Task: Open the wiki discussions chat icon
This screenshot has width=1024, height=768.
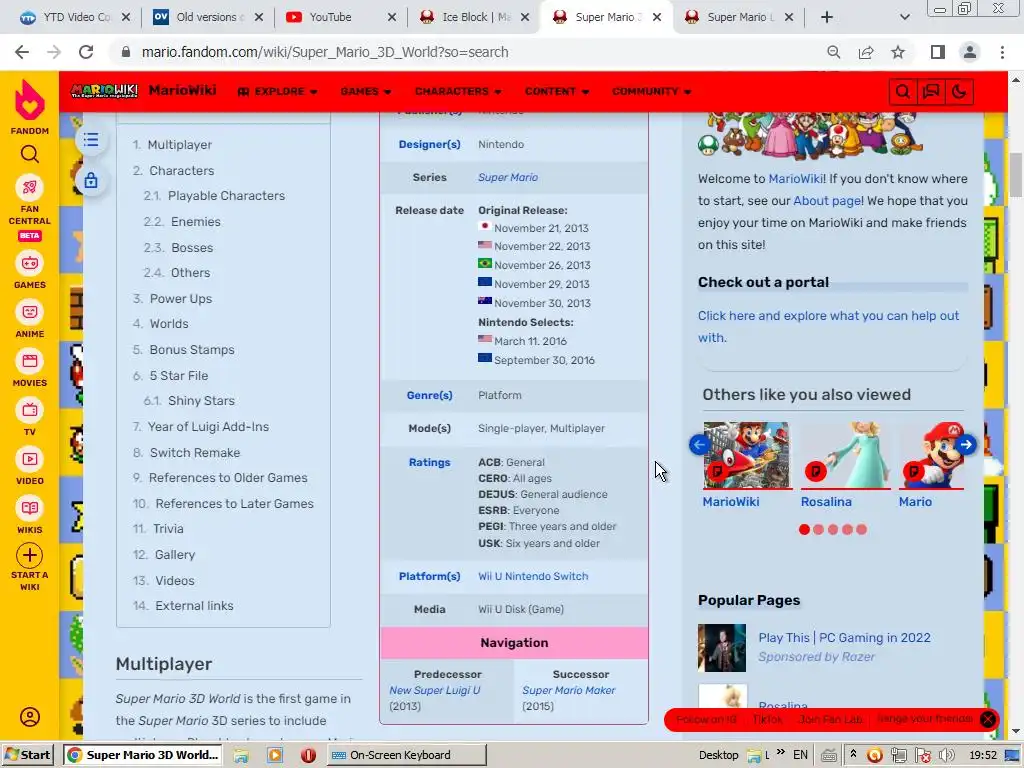Action: 931,91
